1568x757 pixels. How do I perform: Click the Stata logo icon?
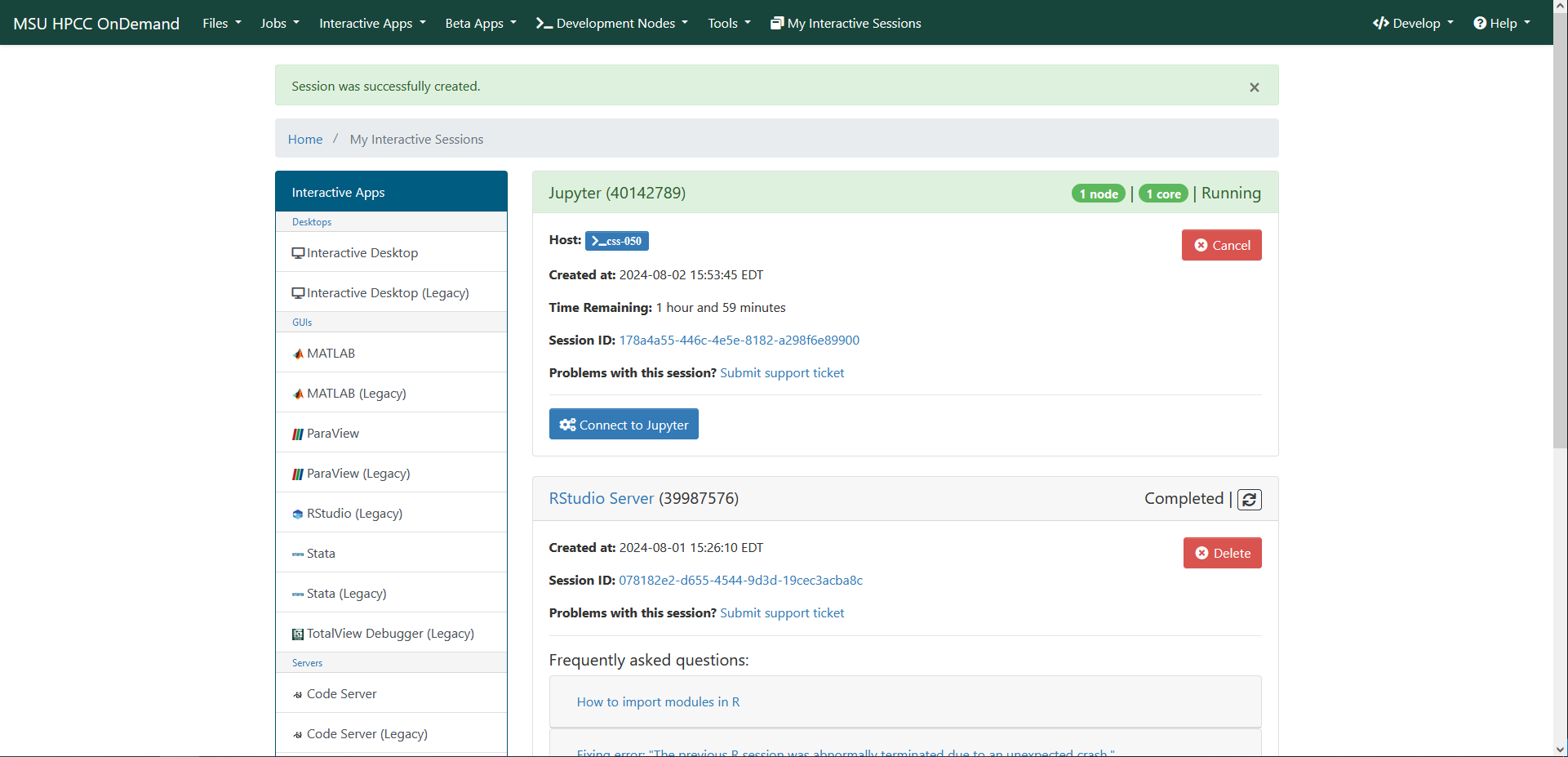point(298,554)
